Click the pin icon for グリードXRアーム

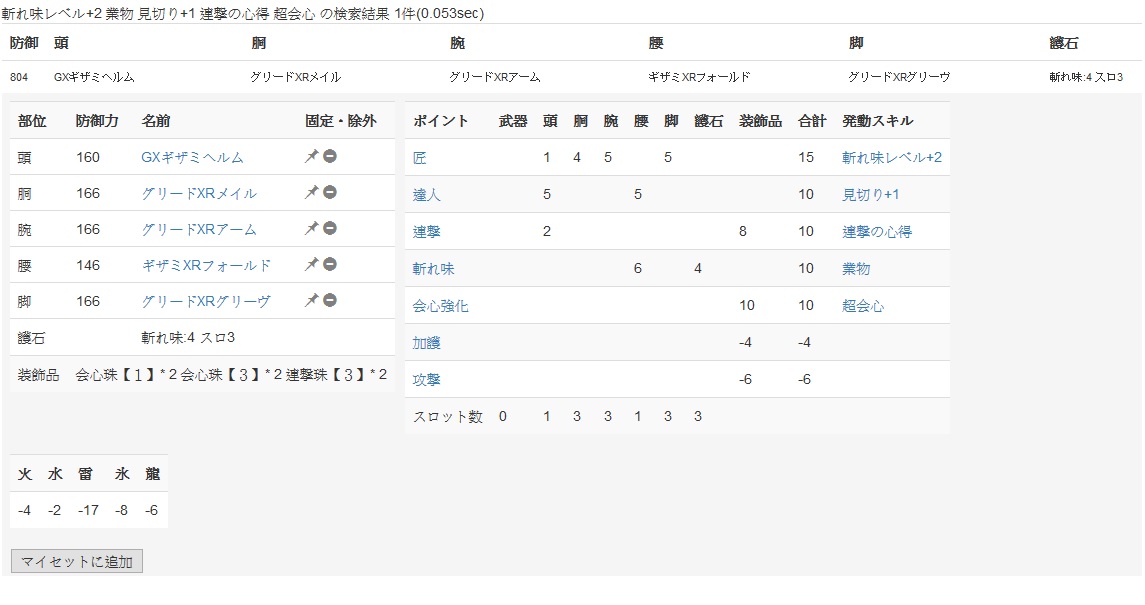click(311, 228)
